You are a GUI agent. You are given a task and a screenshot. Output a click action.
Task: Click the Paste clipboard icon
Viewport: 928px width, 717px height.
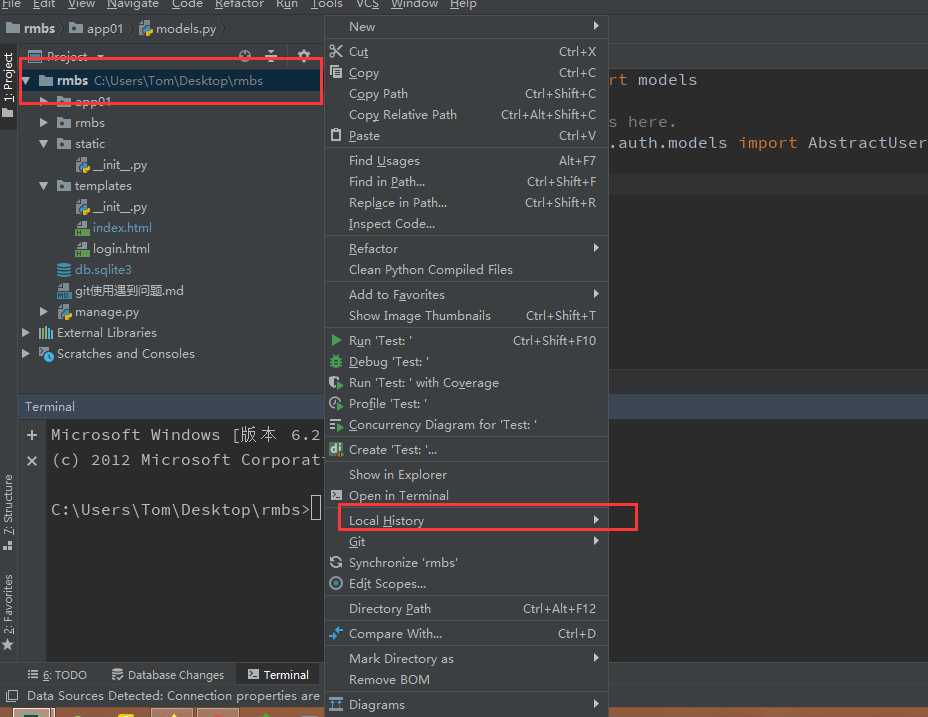tap(336, 135)
